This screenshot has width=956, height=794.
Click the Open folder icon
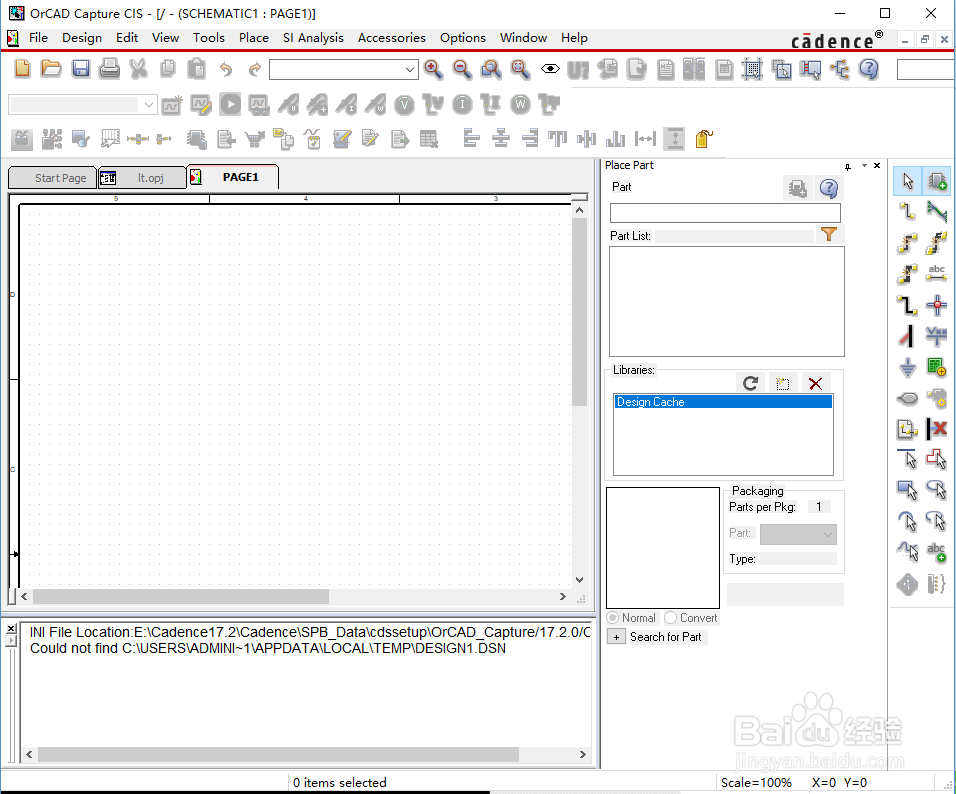[x=51, y=68]
